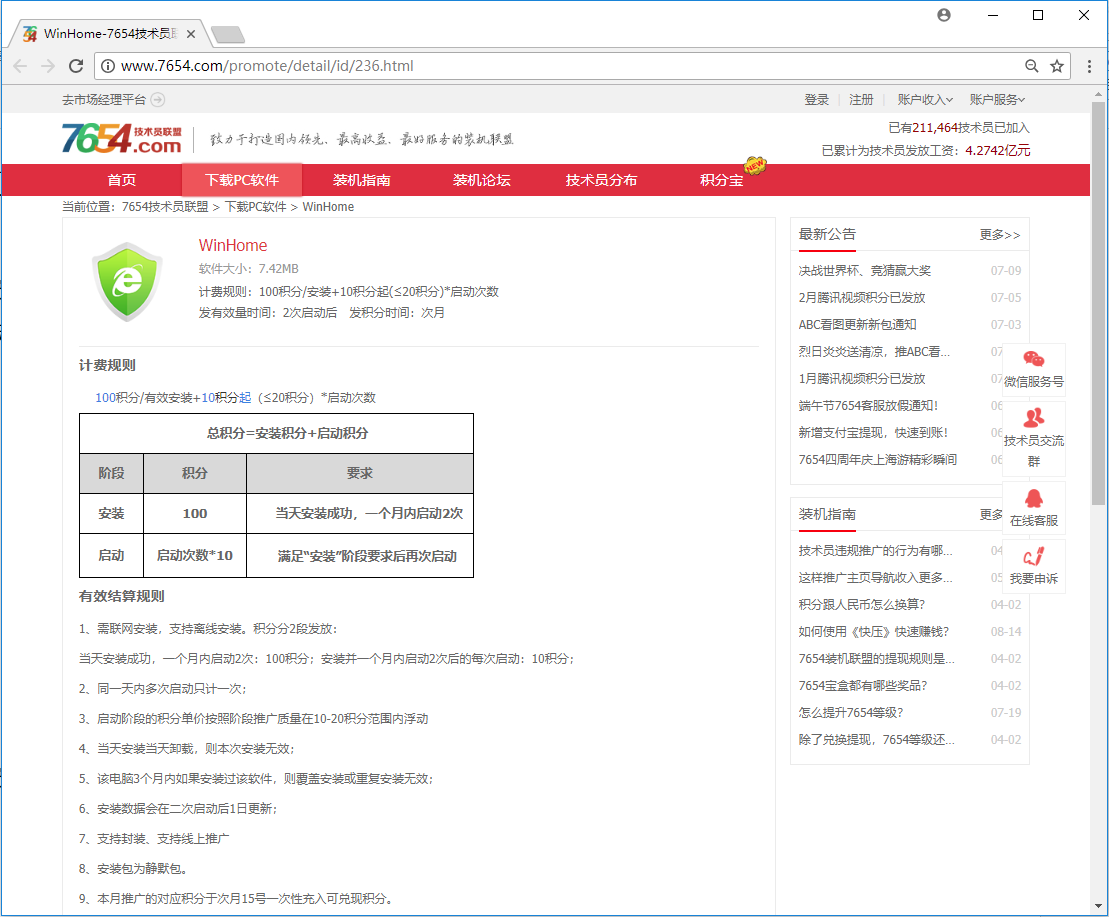The image size is (1109, 917).
Task: Bookmark this page with star icon
Action: (x=1057, y=66)
